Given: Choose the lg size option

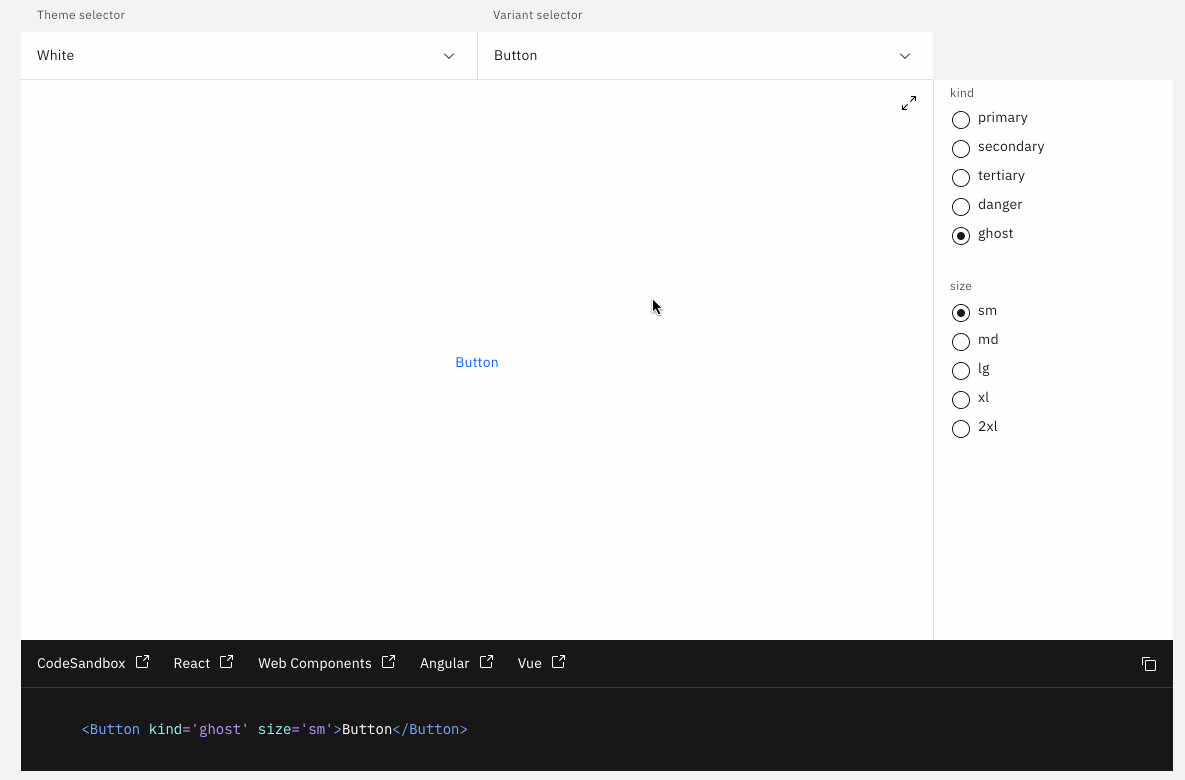Looking at the screenshot, I should coord(960,370).
